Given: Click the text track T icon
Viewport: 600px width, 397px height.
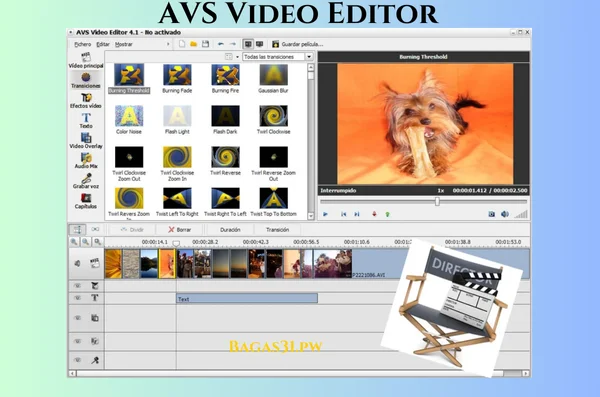Looking at the screenshot, I should point(95,298).
